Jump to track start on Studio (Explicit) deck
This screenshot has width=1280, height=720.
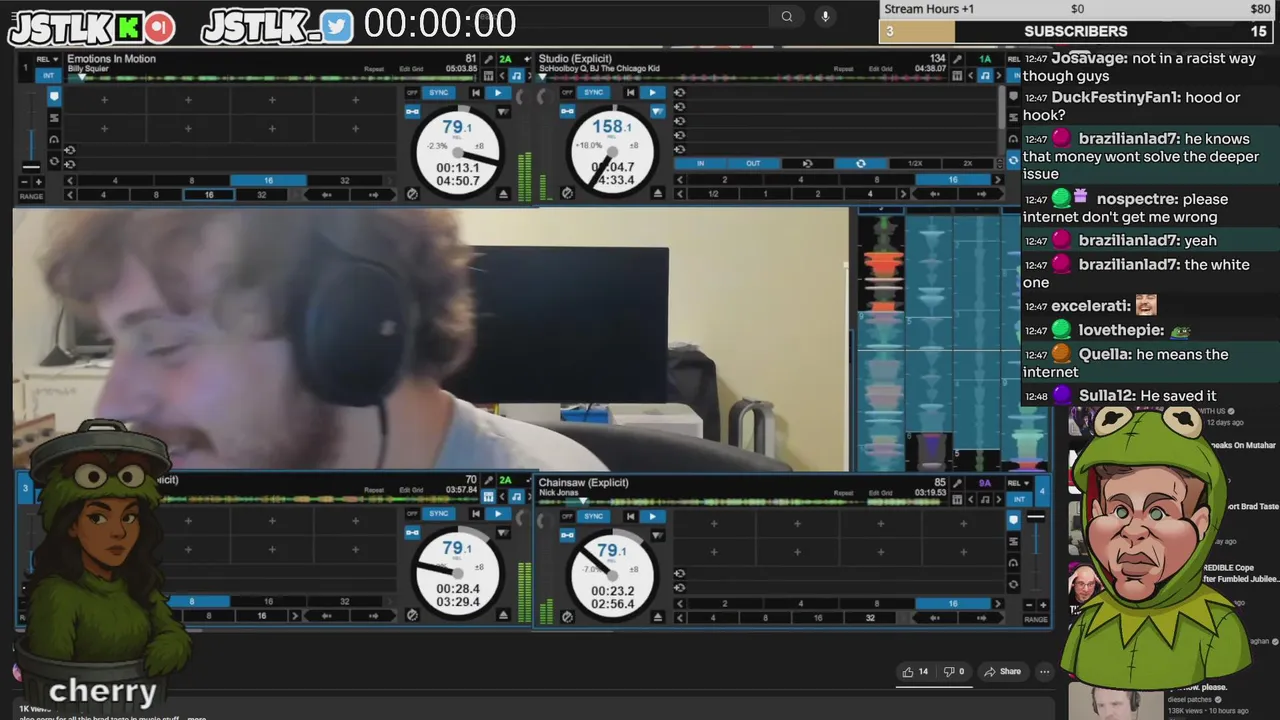(630, 93)
